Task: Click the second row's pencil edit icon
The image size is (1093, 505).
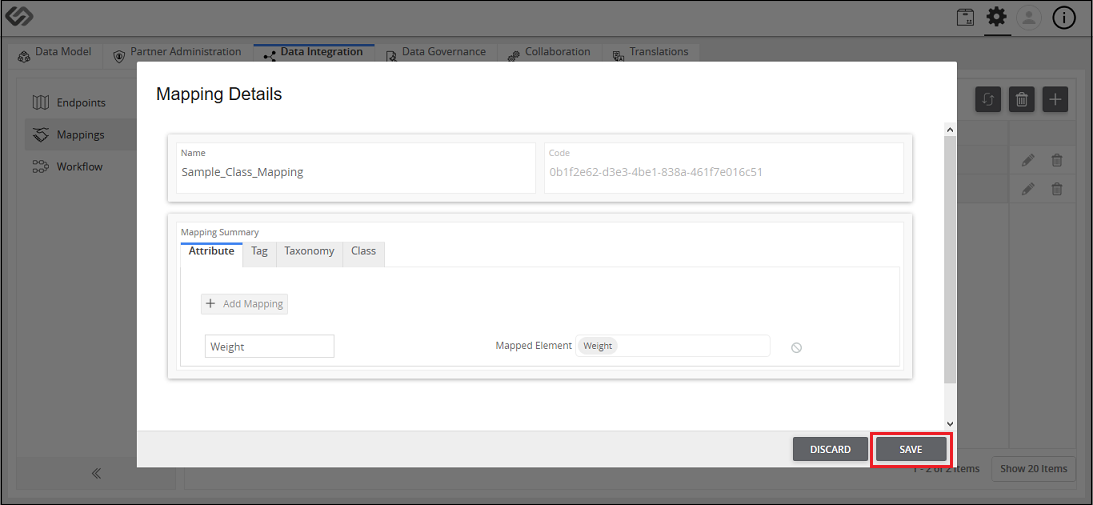Action: coord(1027,188)
